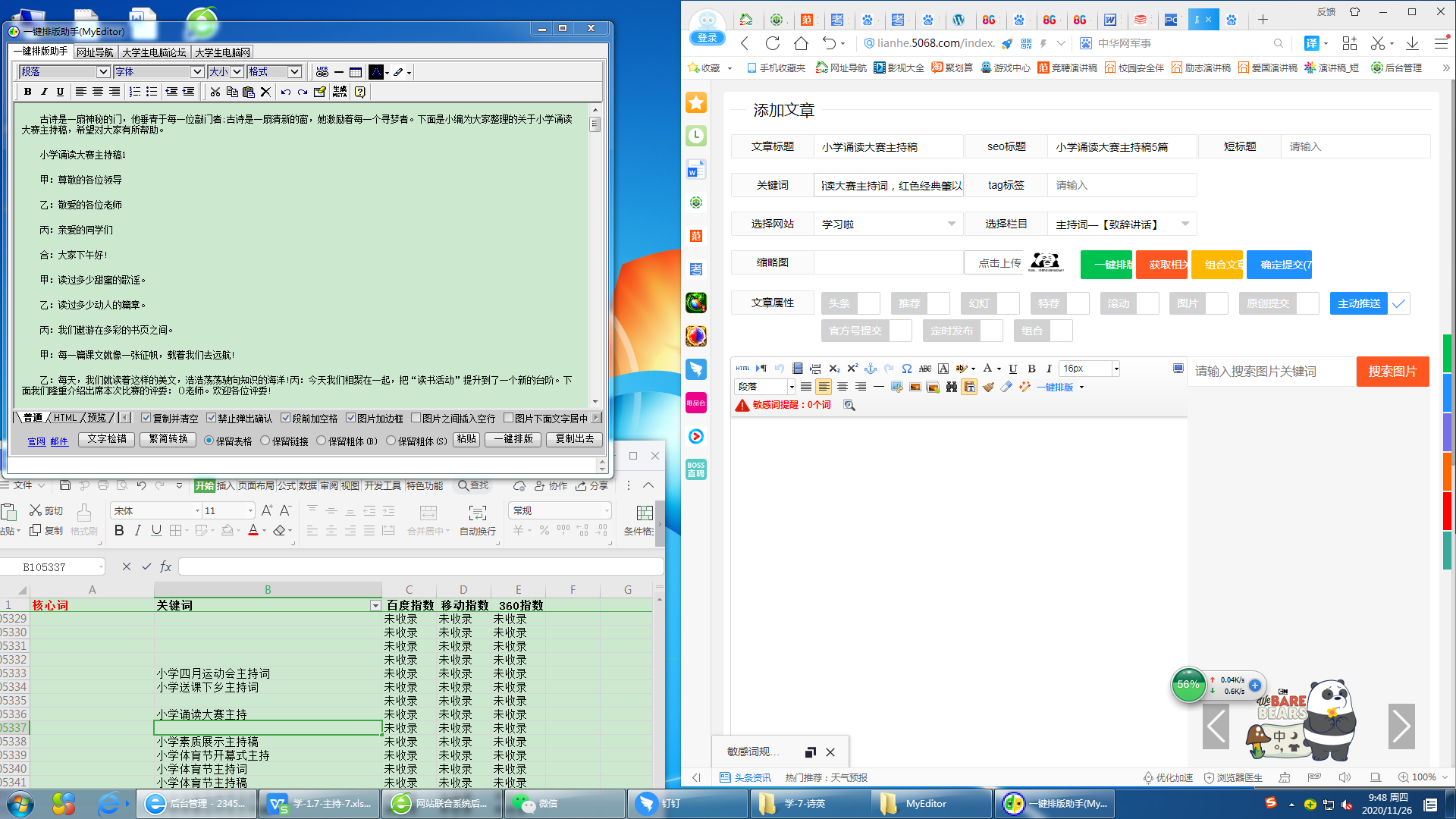This screenshot has width=1456, height=819.
Task: Click the 生成META icon in MyEditor
Action: click(340, 92)
